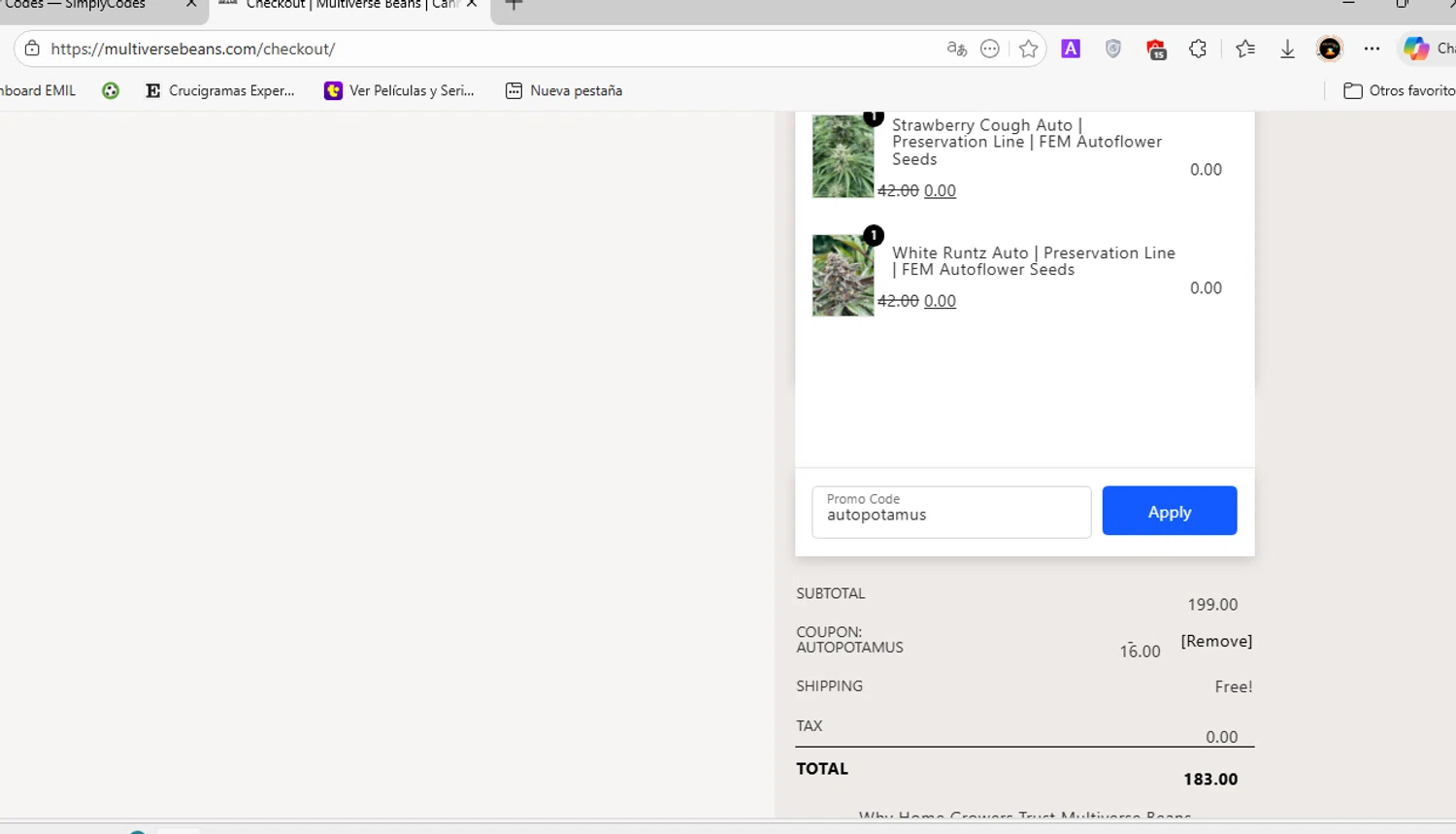The width and height of the screenshot is (1456, 834).
Task: Open the purple A extension
Action: [1071, 49]
